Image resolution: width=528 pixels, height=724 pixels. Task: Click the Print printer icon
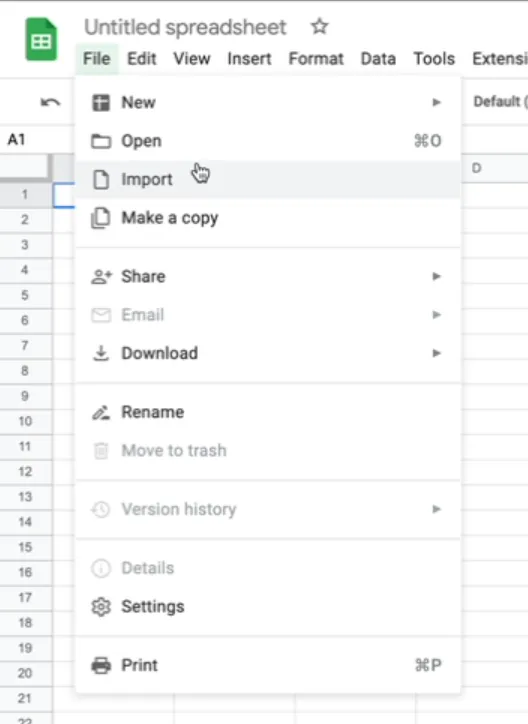click(101, 665)
